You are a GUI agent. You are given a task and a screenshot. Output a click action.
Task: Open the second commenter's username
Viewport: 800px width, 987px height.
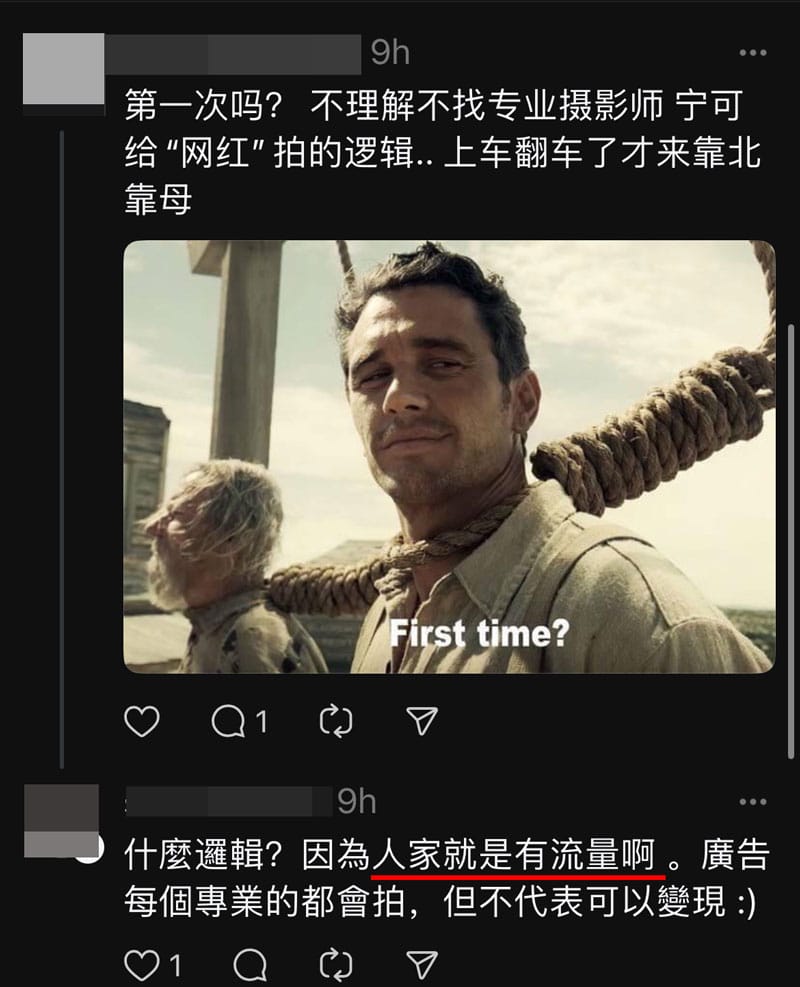228,801
